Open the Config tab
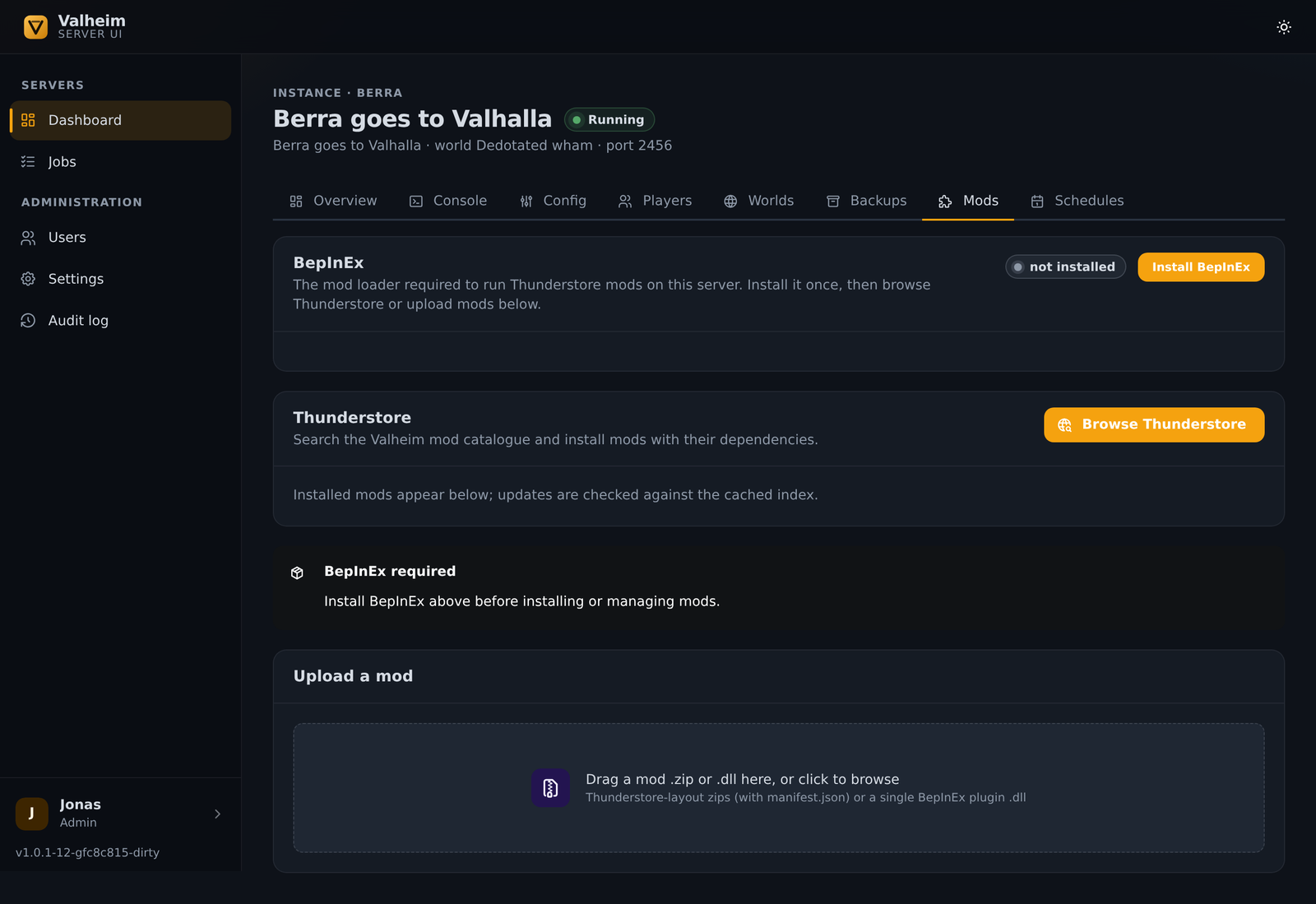Viewport: 1316px width, 904px height. [553, 201]
